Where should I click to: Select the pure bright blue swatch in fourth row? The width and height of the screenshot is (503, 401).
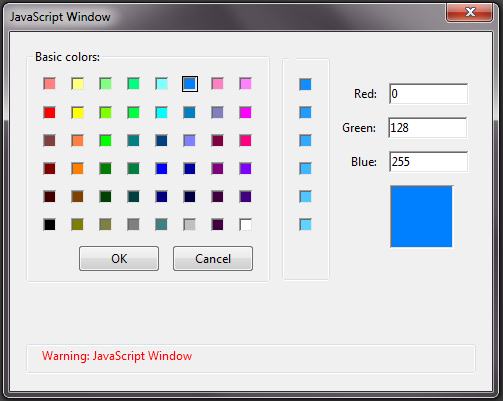[161, 169]
